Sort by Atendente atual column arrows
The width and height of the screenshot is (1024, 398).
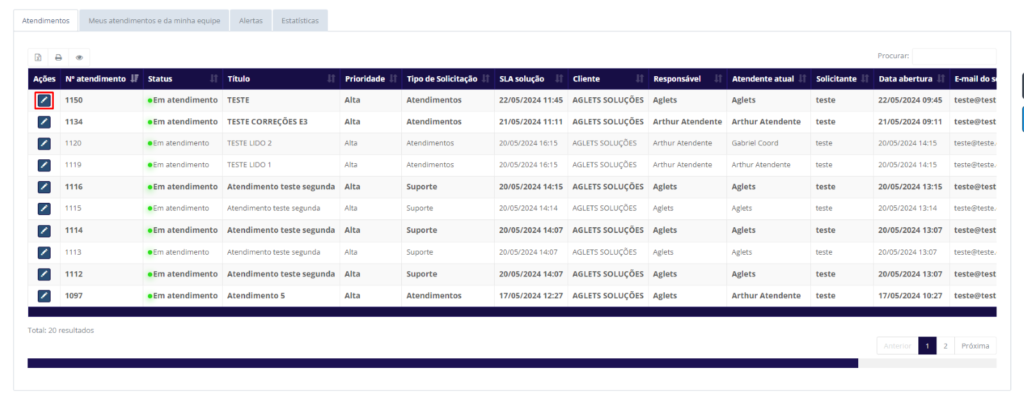coord(803,79)
